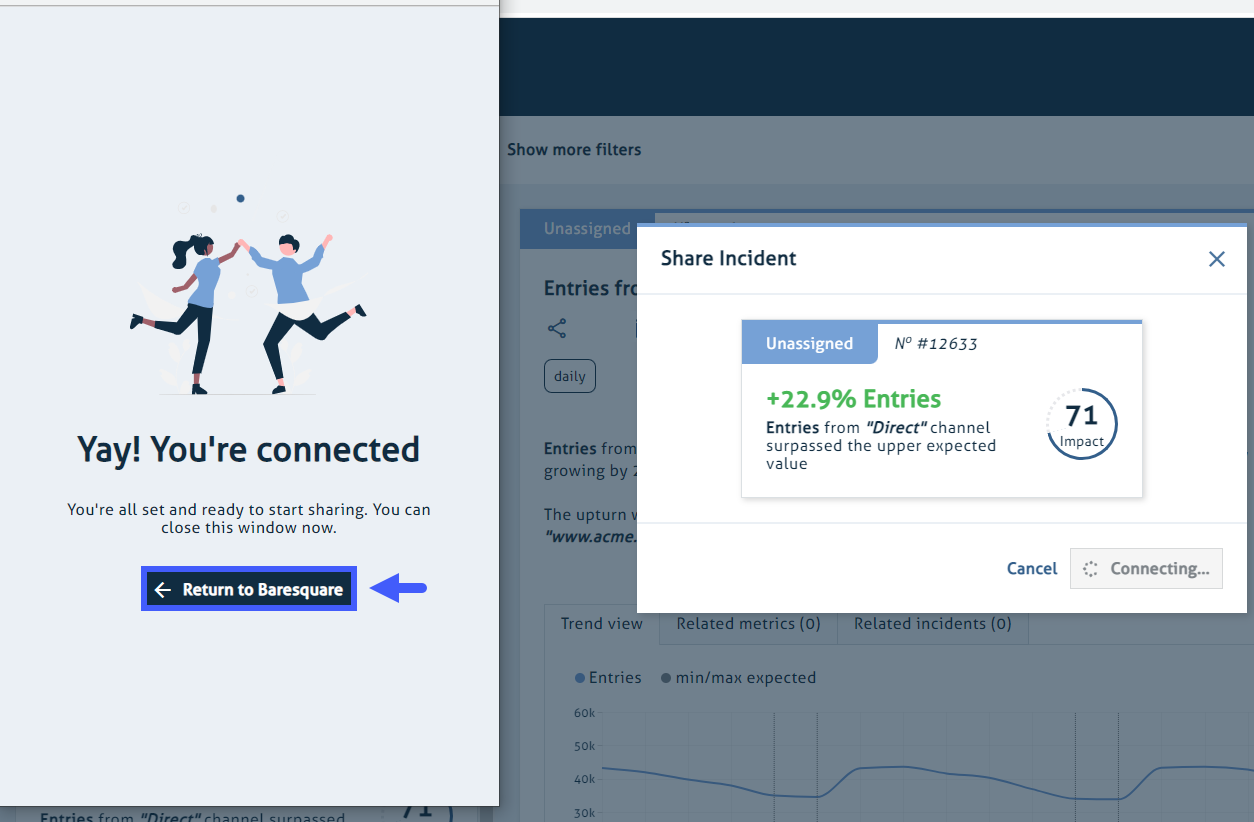This screenshot has height=822, width=1254.
Task: Select the Unassigned tab behind the dialog
Action: click(x=587, y=229)
